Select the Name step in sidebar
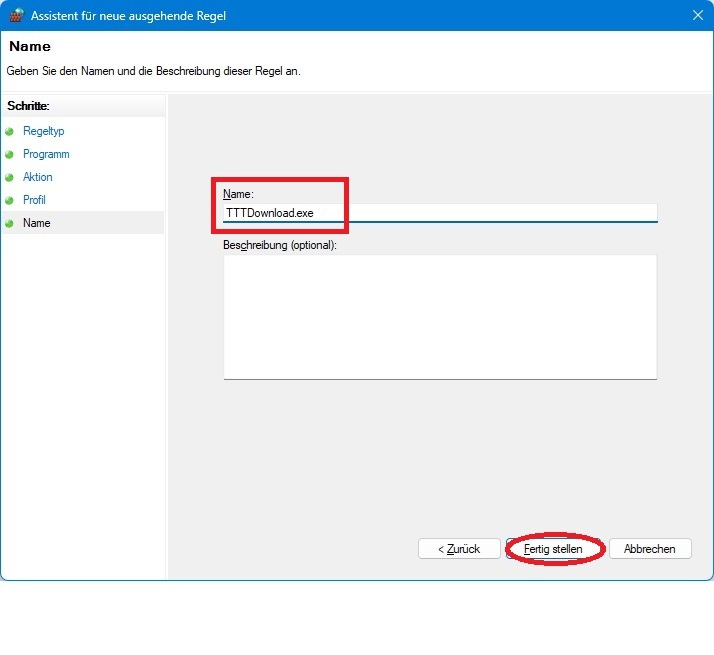Image resolution: width=714 pixels, height=655 pixels. point(36,223)
